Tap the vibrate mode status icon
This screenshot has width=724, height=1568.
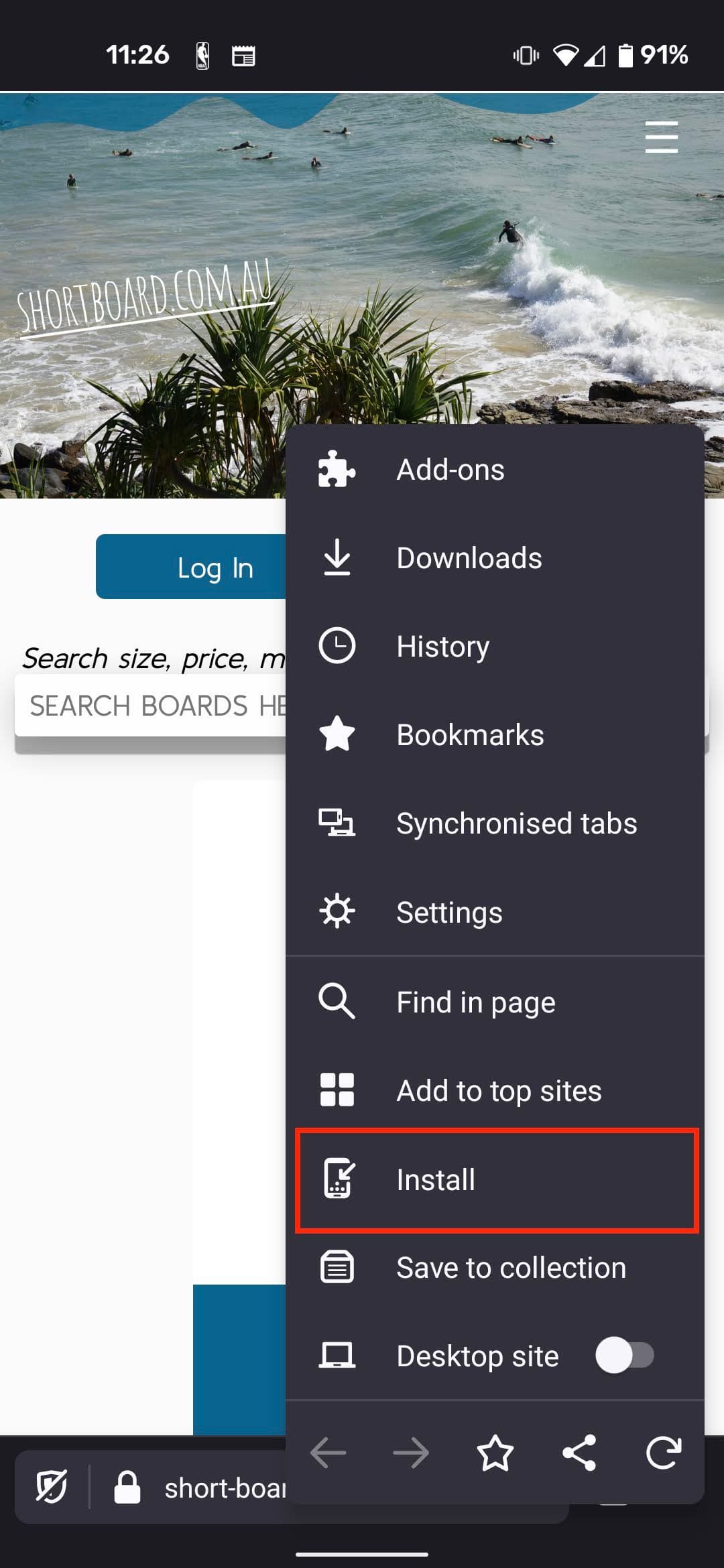click(526, 56)
